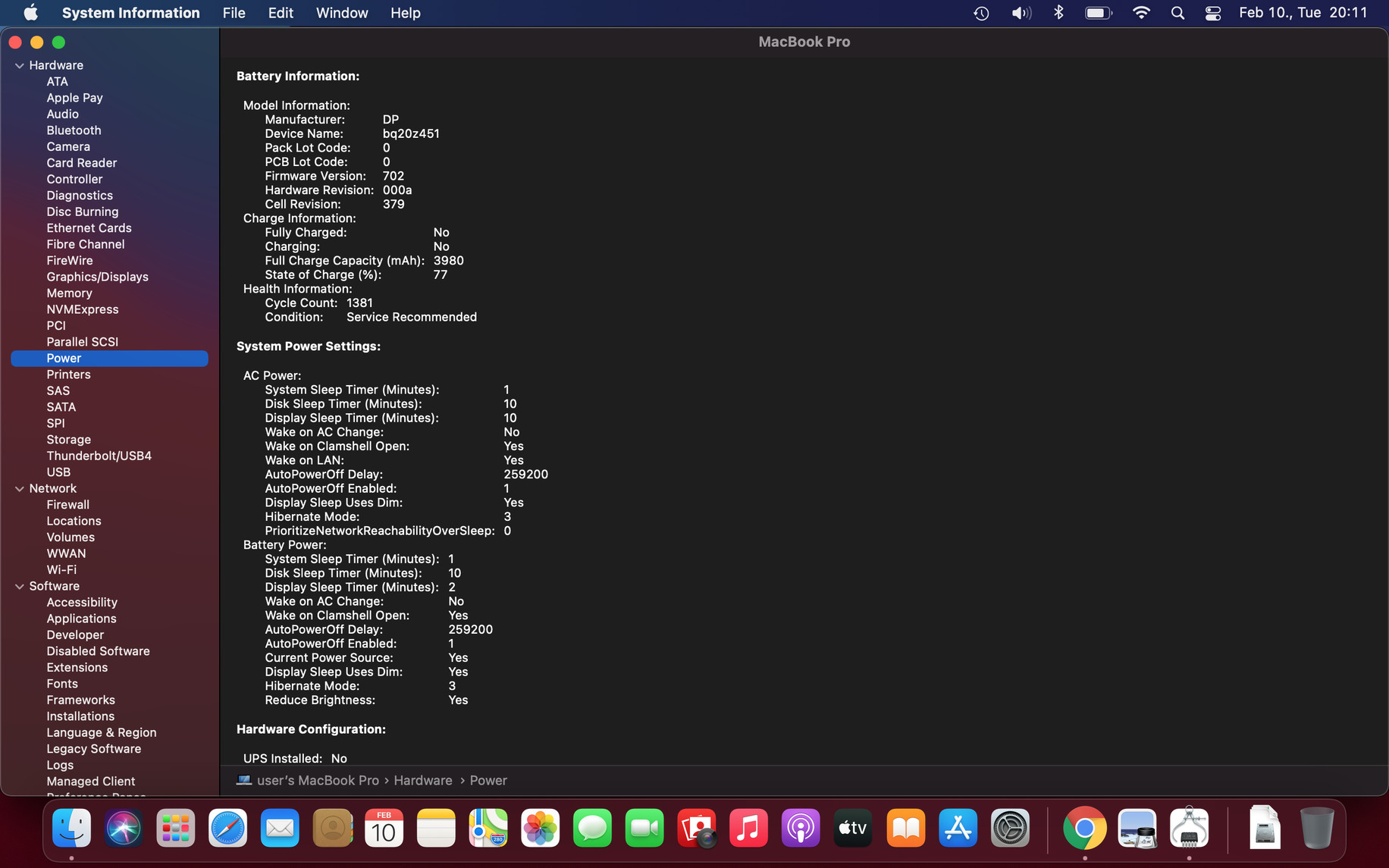Open the Trash in the Dock

pos(1316,828)
